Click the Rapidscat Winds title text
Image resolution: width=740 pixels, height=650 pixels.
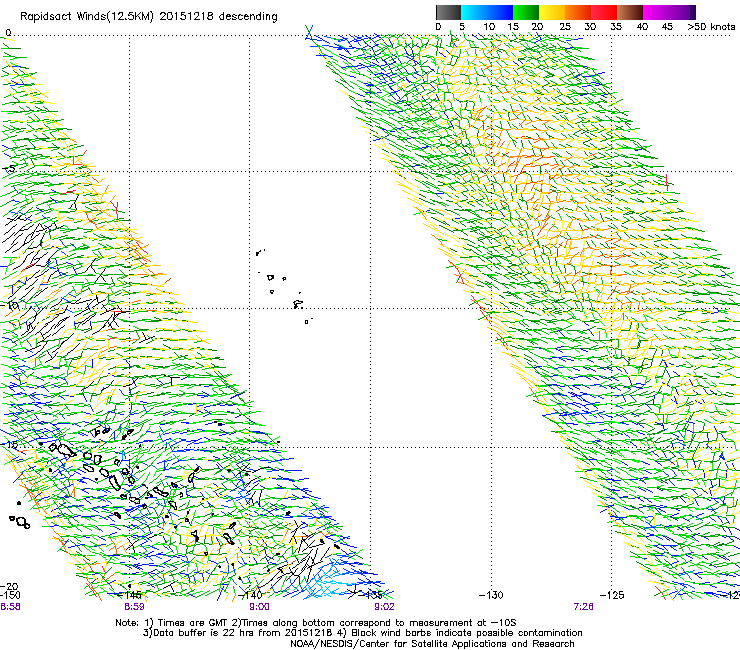149,17
